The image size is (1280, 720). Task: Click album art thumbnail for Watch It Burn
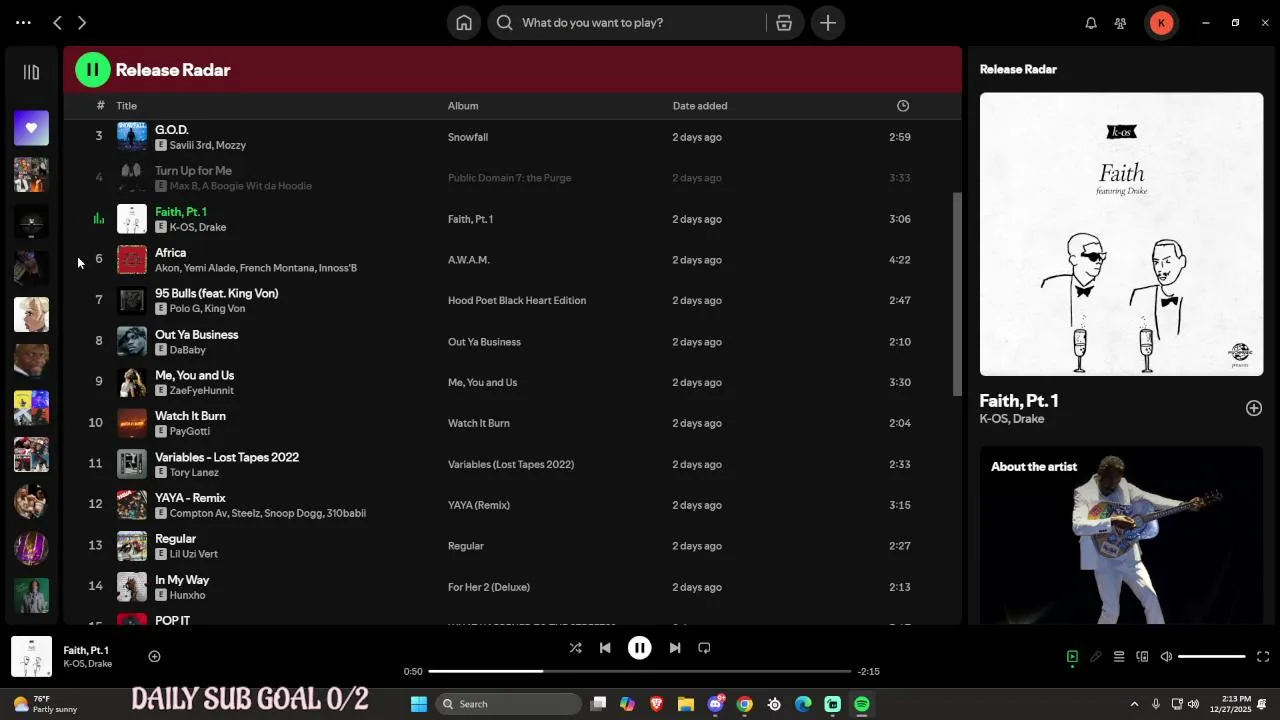pyautogui.click(x=132, y=423)
